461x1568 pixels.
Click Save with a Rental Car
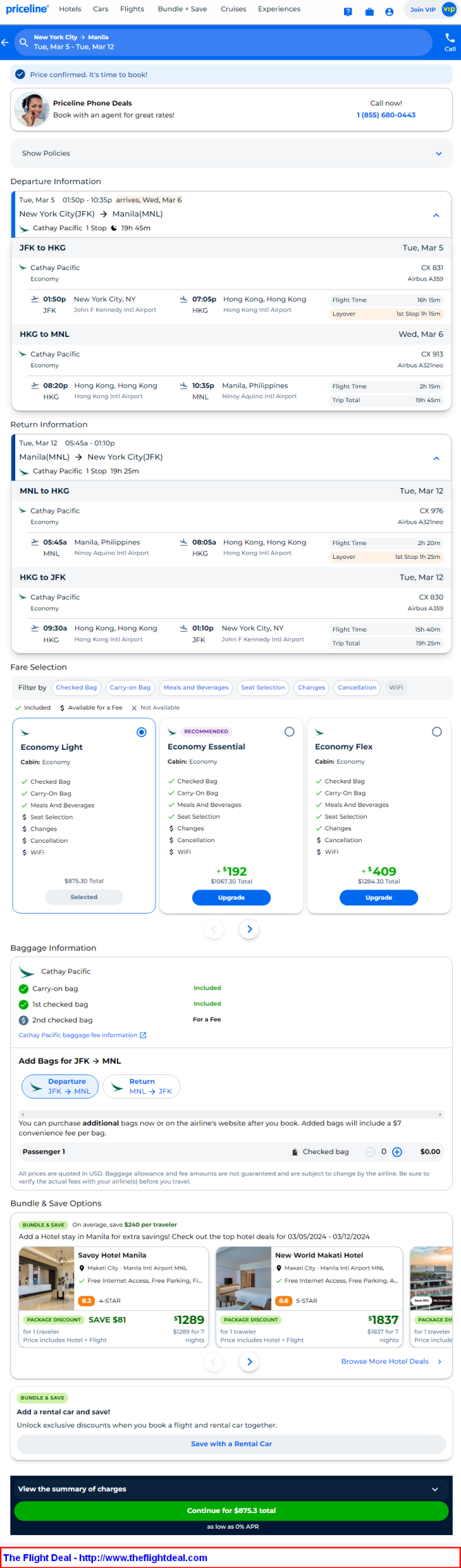click(231, 1444)
